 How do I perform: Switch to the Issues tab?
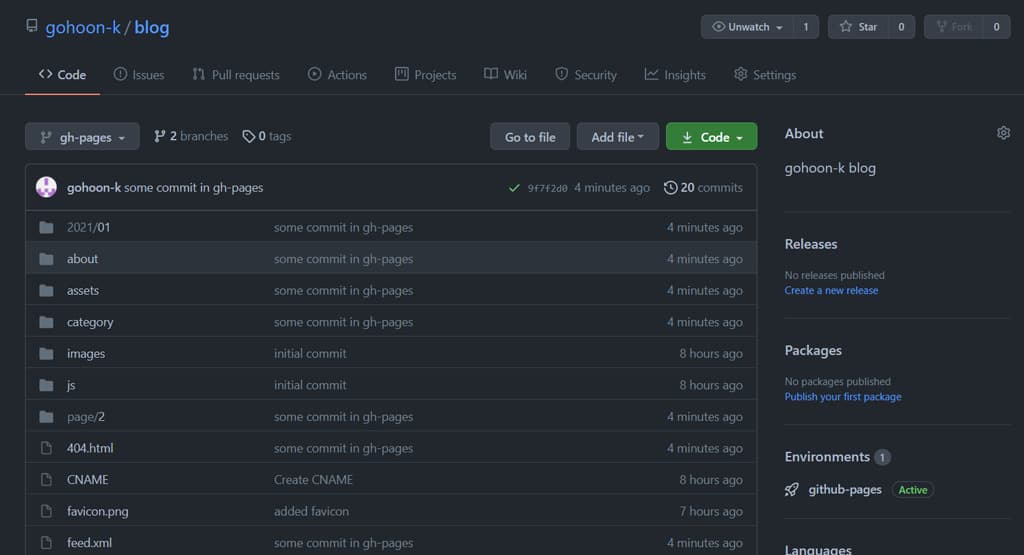[x=139, y=75]
